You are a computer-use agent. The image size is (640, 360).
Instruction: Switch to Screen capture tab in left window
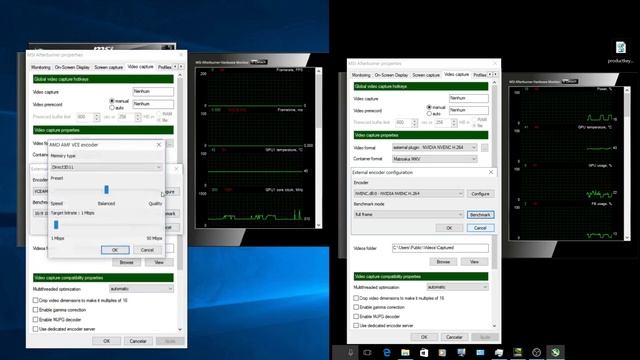click(x=109, y=67)
